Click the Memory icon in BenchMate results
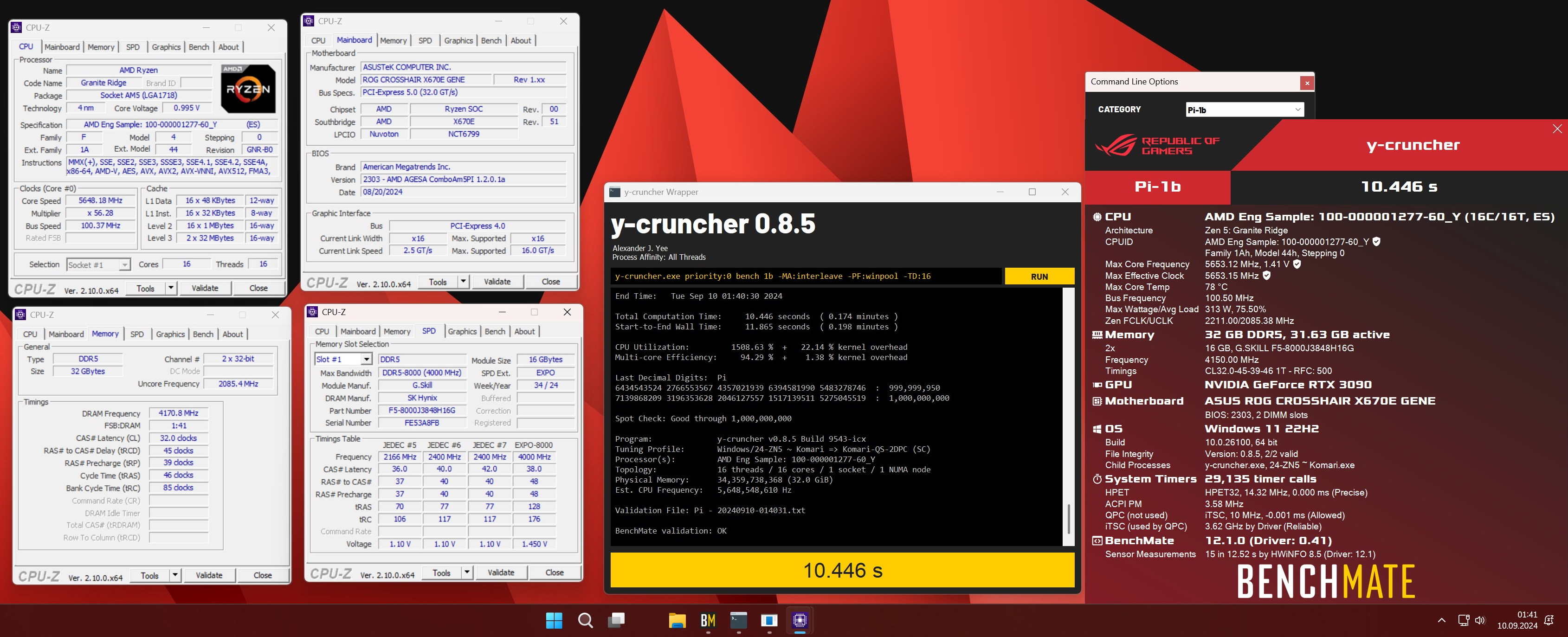The width and height of the screenshot is (1568, 637). [x=1097, y=335]
